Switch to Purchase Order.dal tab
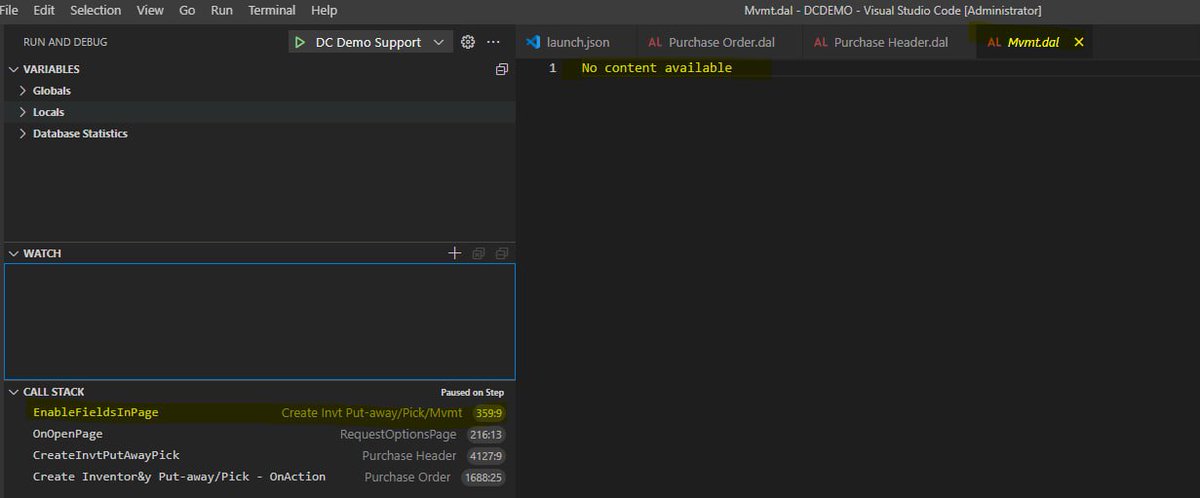 click(718, 42)
